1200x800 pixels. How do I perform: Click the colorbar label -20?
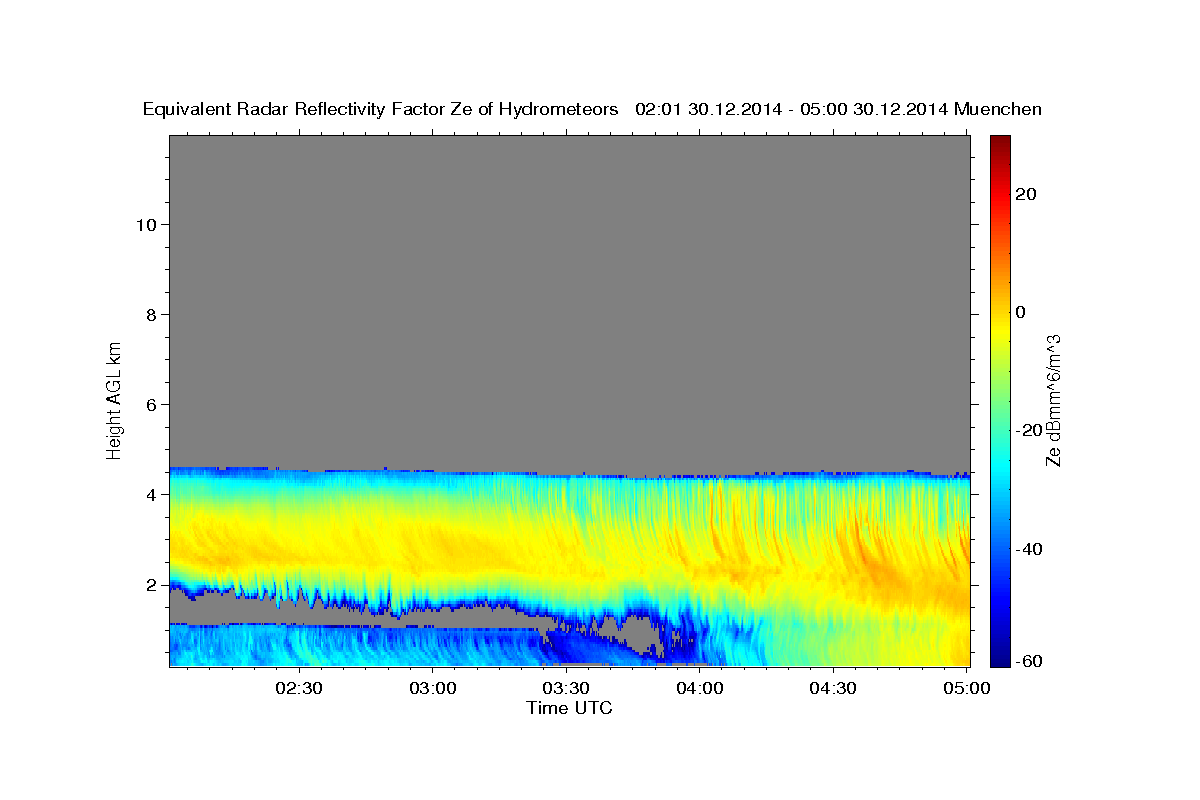point(1028,430)
